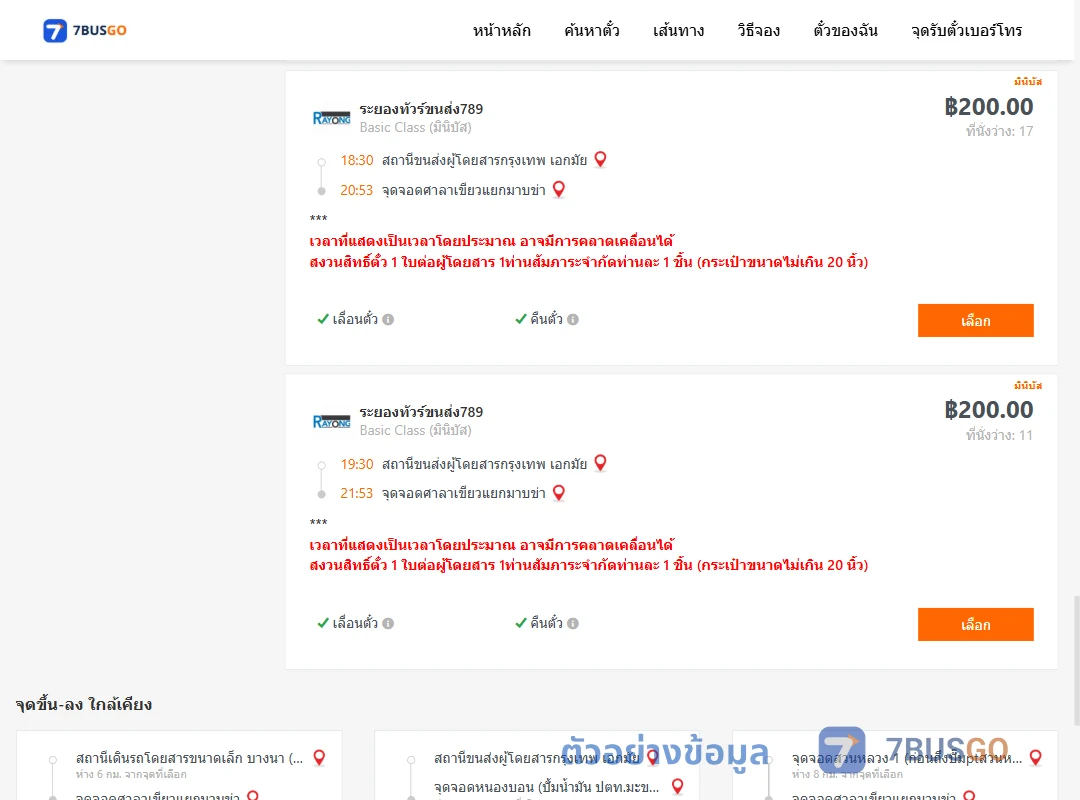Click the 19:30 departure time

coord(357,464)
